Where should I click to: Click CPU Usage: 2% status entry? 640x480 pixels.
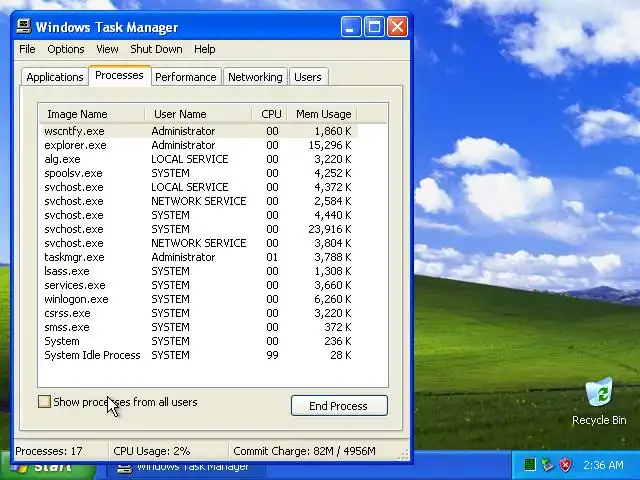[152, 451]
